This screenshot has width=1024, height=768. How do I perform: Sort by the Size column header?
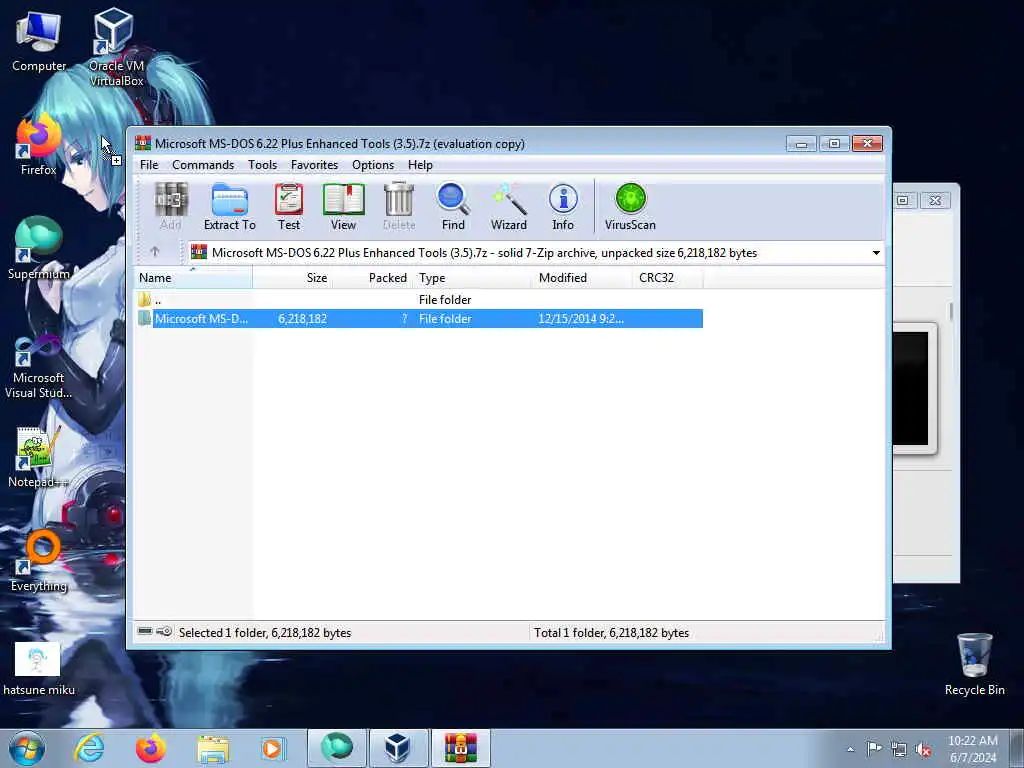click(293, 278)
